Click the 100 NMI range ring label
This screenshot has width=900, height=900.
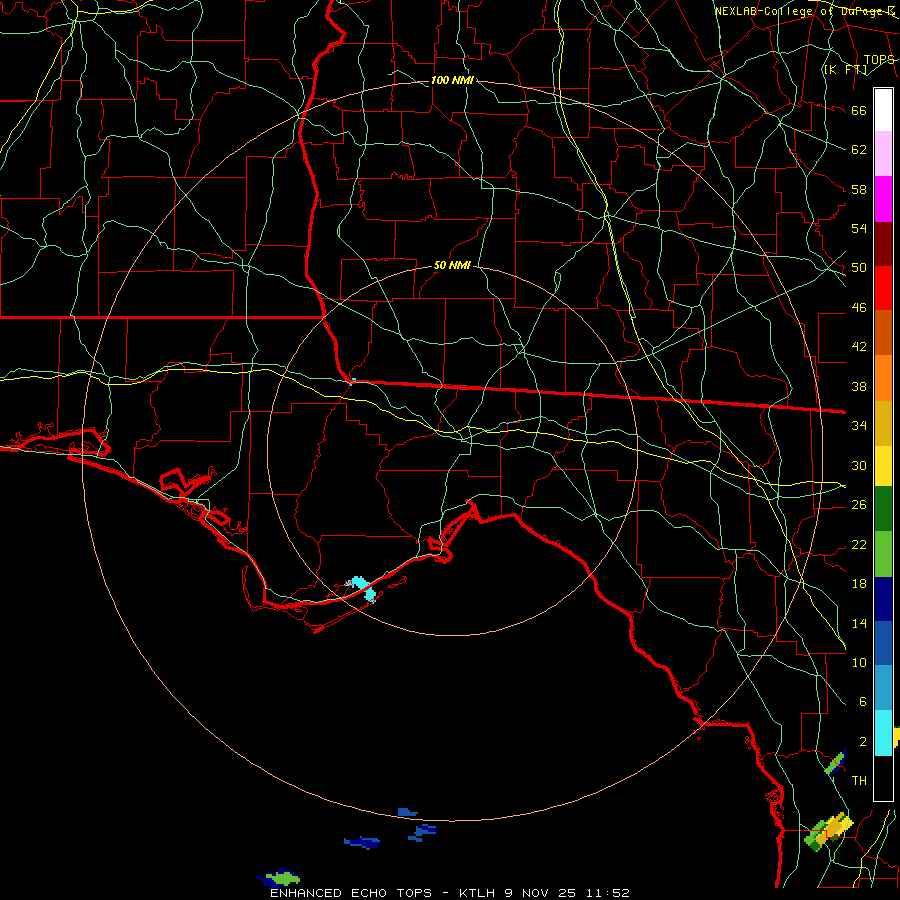452,80
